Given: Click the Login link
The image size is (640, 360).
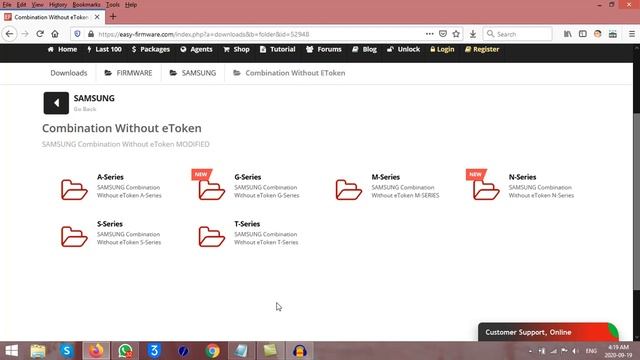Looking at the screenshot, I should coord(442,49).
